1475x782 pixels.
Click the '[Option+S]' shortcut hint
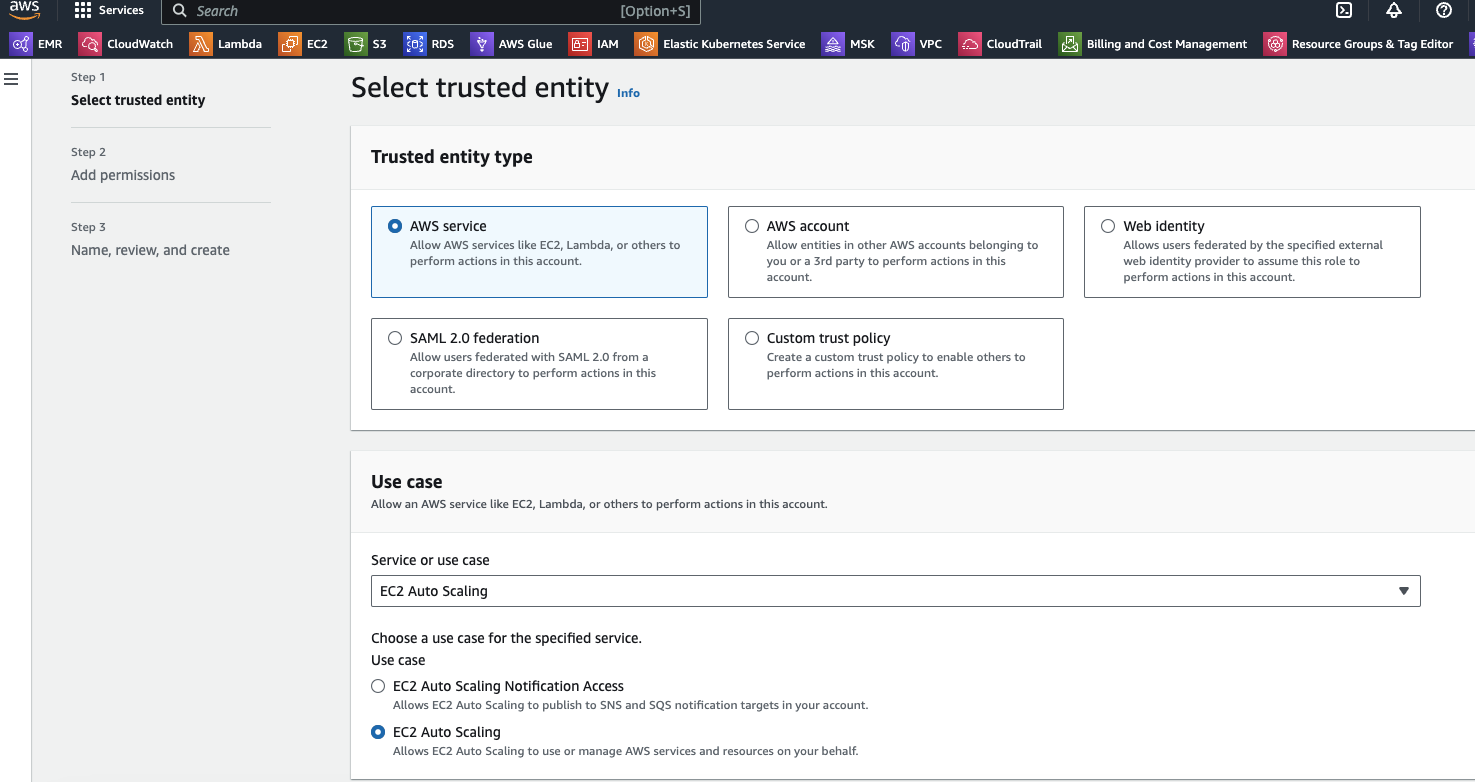[656, 11]
